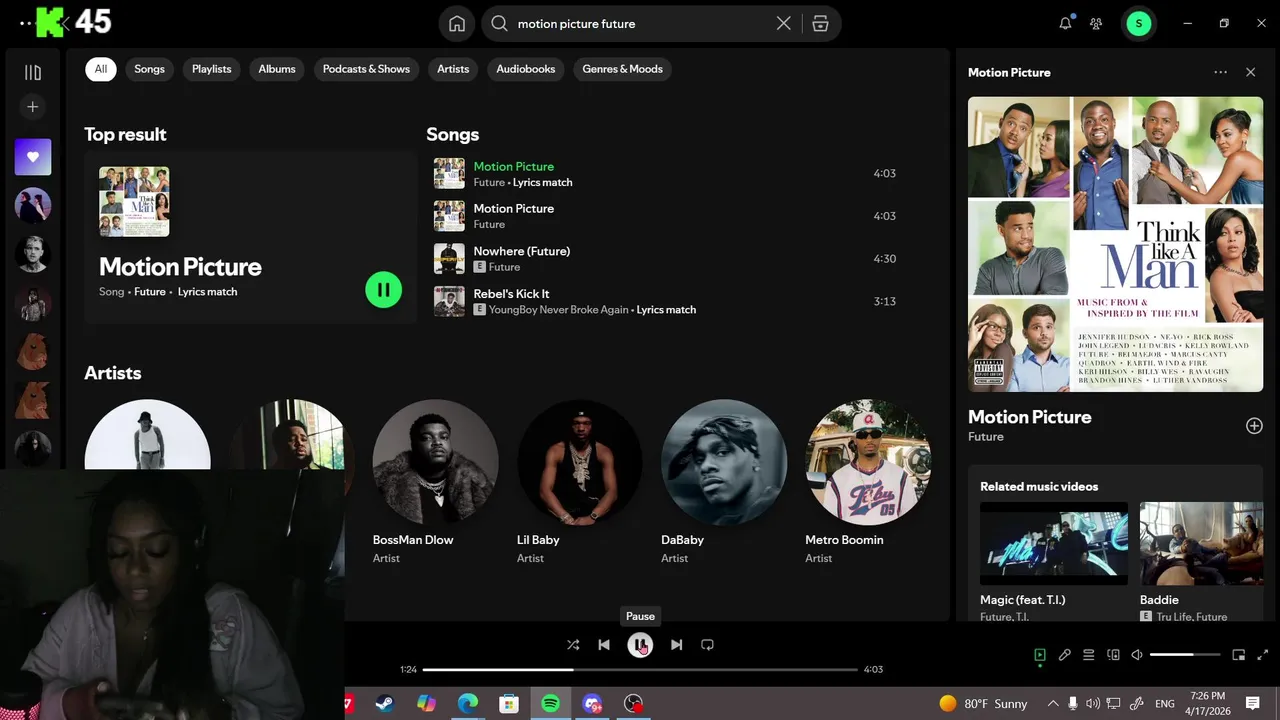Open Microsoft Edge from the taskbar

point(468,704)
